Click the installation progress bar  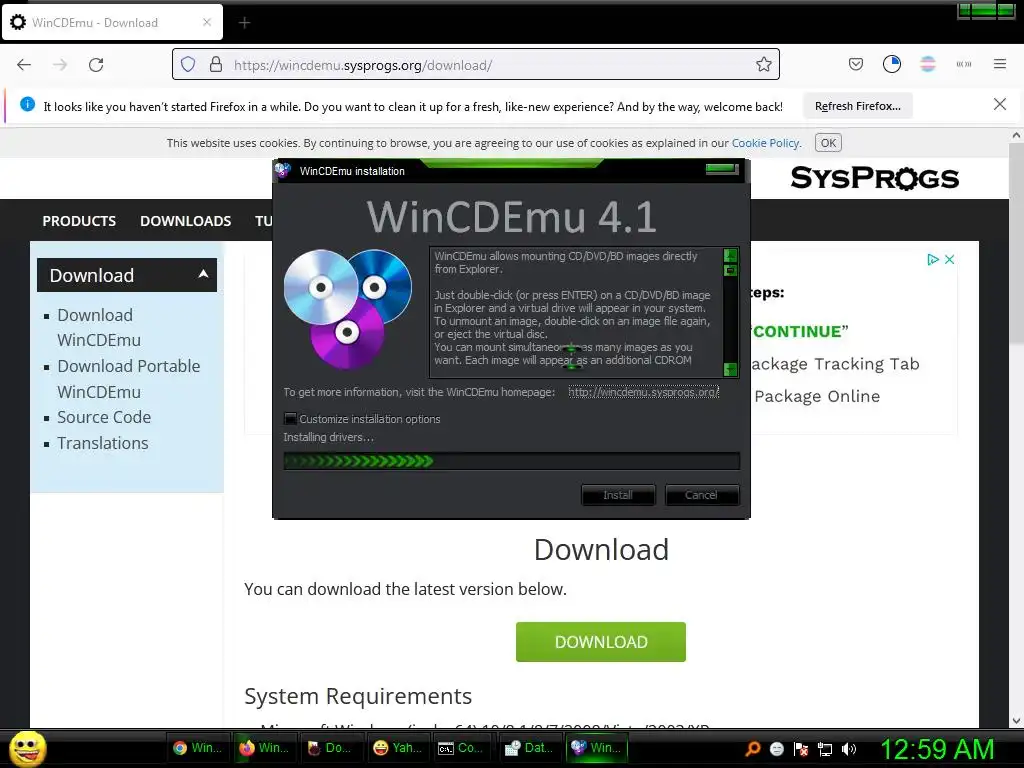[x=511, y=461]
